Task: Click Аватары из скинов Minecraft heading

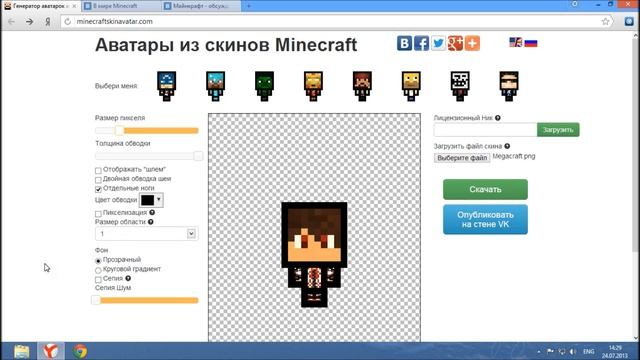Action: [x=226, y=45]
